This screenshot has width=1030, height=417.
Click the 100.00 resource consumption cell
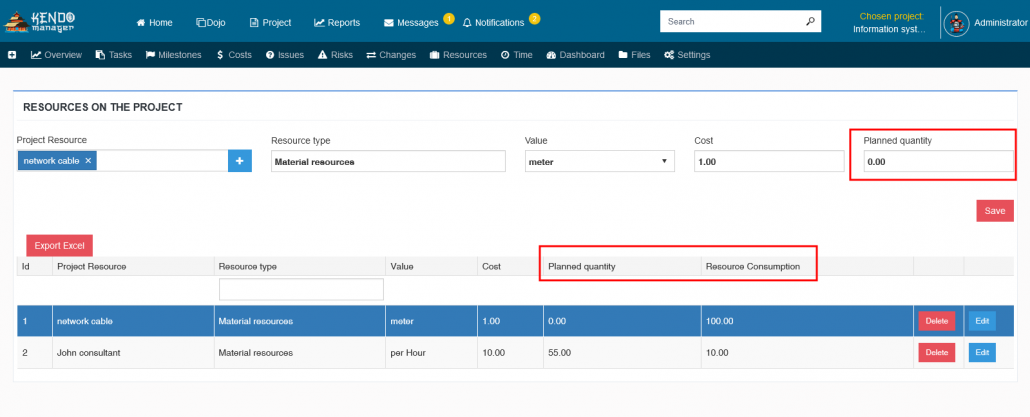tap(807, 321)
